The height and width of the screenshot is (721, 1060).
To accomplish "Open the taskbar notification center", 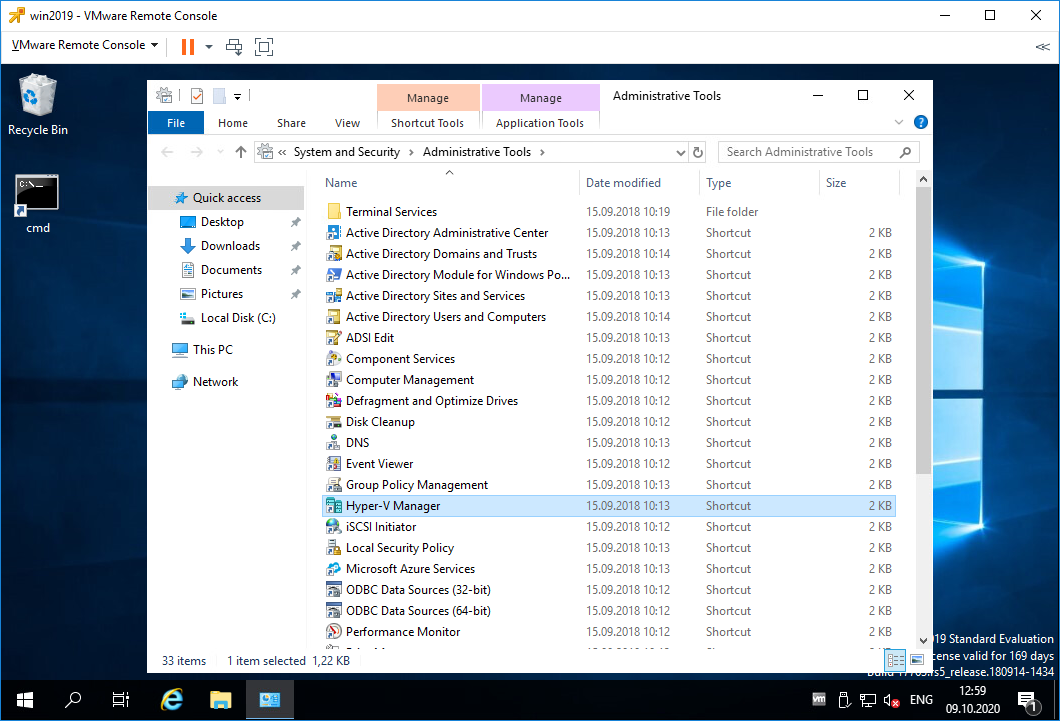I will (1028, 701).
